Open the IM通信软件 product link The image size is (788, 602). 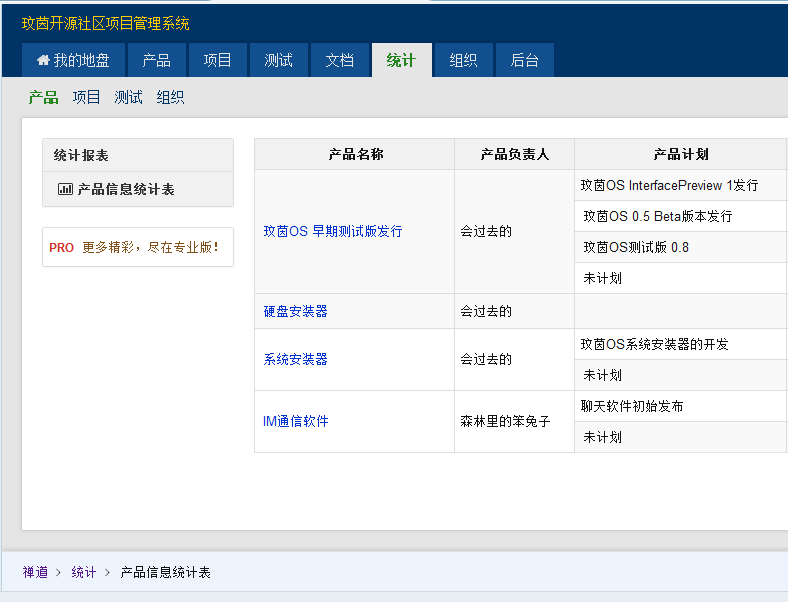295,421
